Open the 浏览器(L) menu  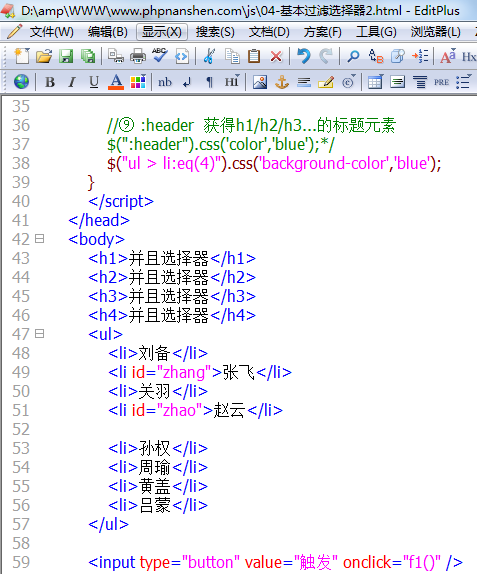click(436, 32)
